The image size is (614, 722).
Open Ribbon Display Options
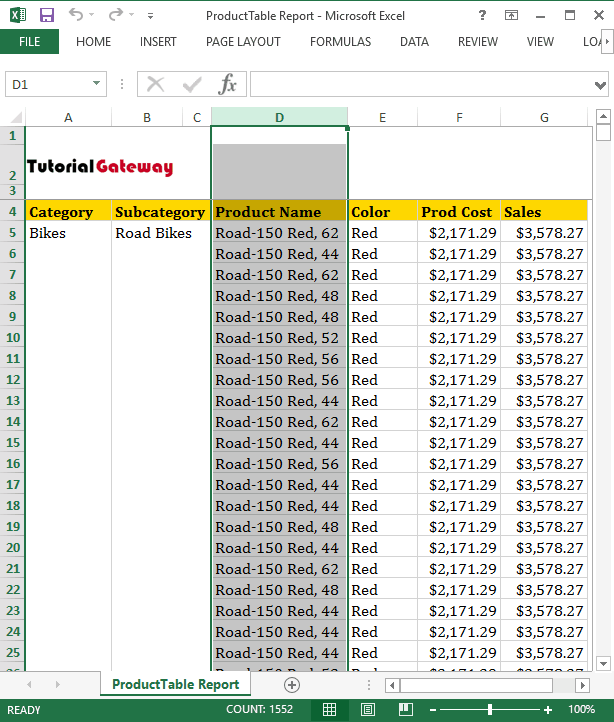click(511, 15)
